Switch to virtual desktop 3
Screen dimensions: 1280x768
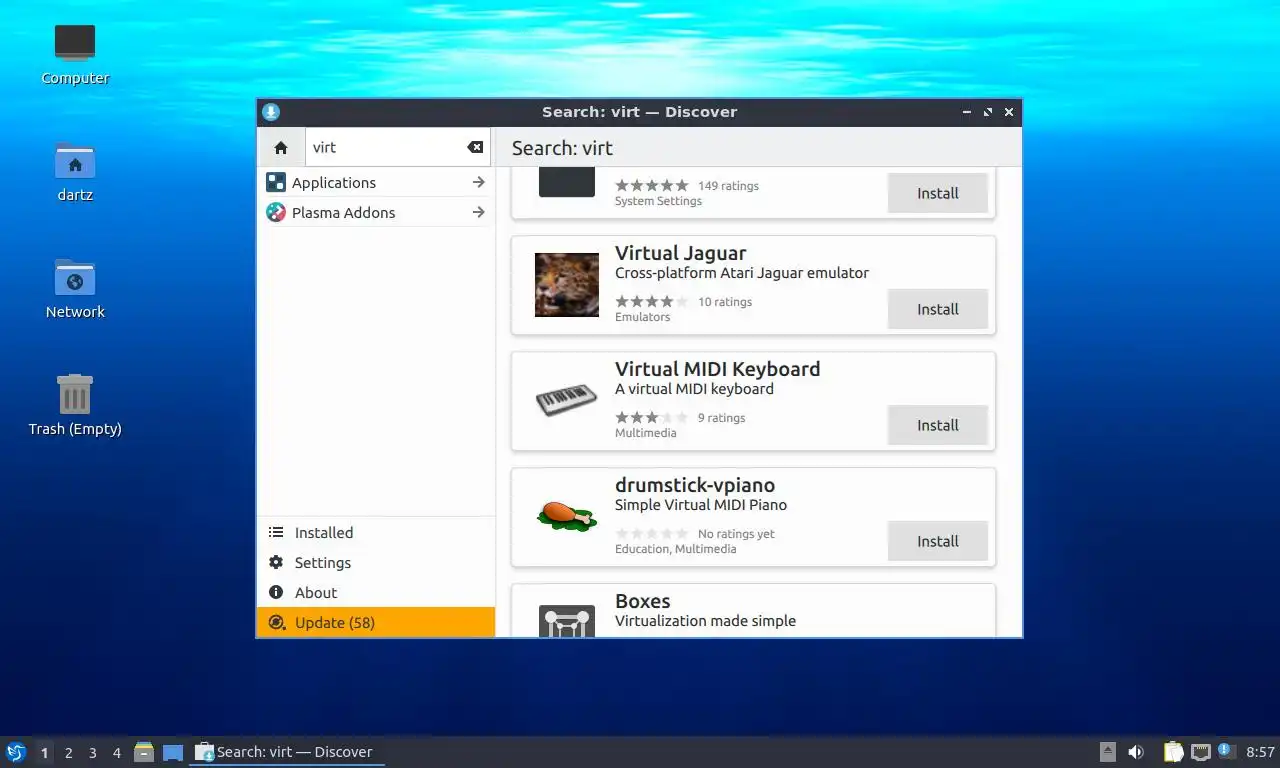[92, 753]
